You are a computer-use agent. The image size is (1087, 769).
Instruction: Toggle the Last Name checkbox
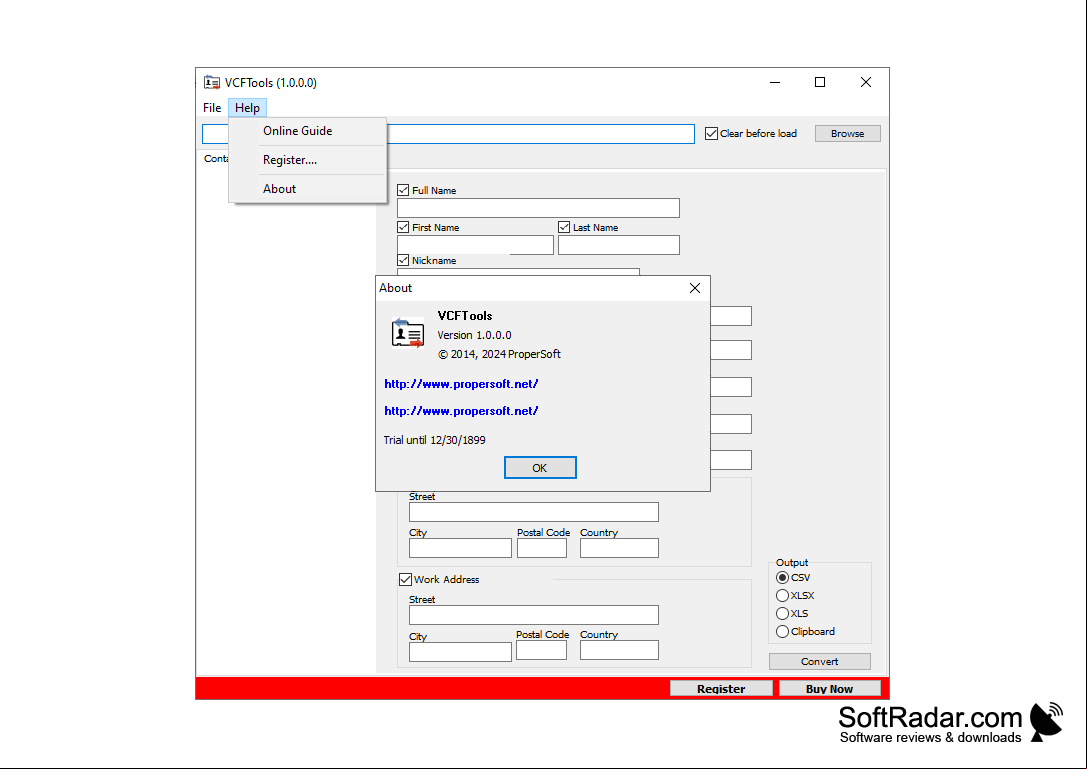click(x=564, y=227)
